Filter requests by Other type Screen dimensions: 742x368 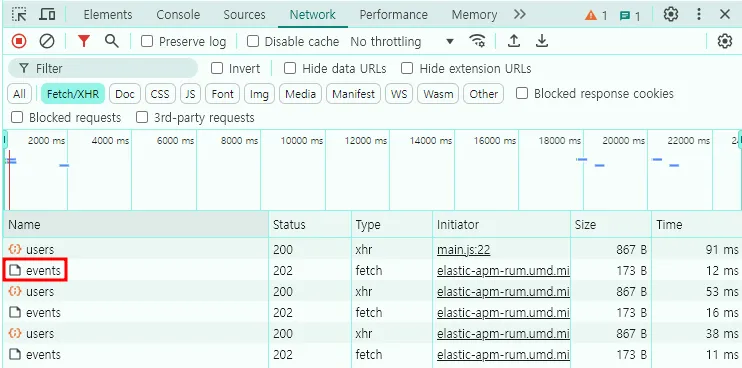click(483, 94)
